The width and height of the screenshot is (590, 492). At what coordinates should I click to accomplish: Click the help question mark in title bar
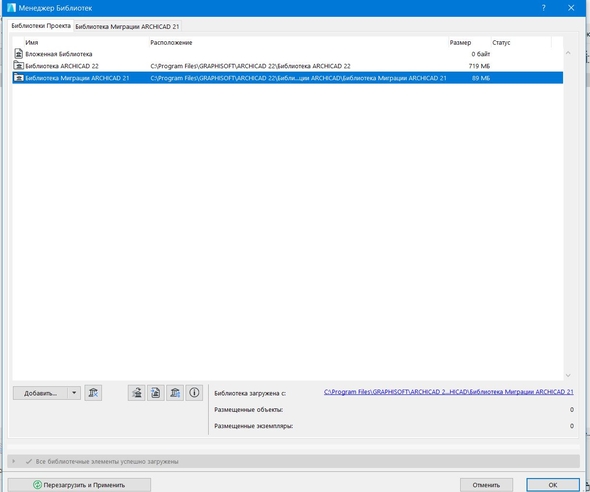tap(544, 8)
